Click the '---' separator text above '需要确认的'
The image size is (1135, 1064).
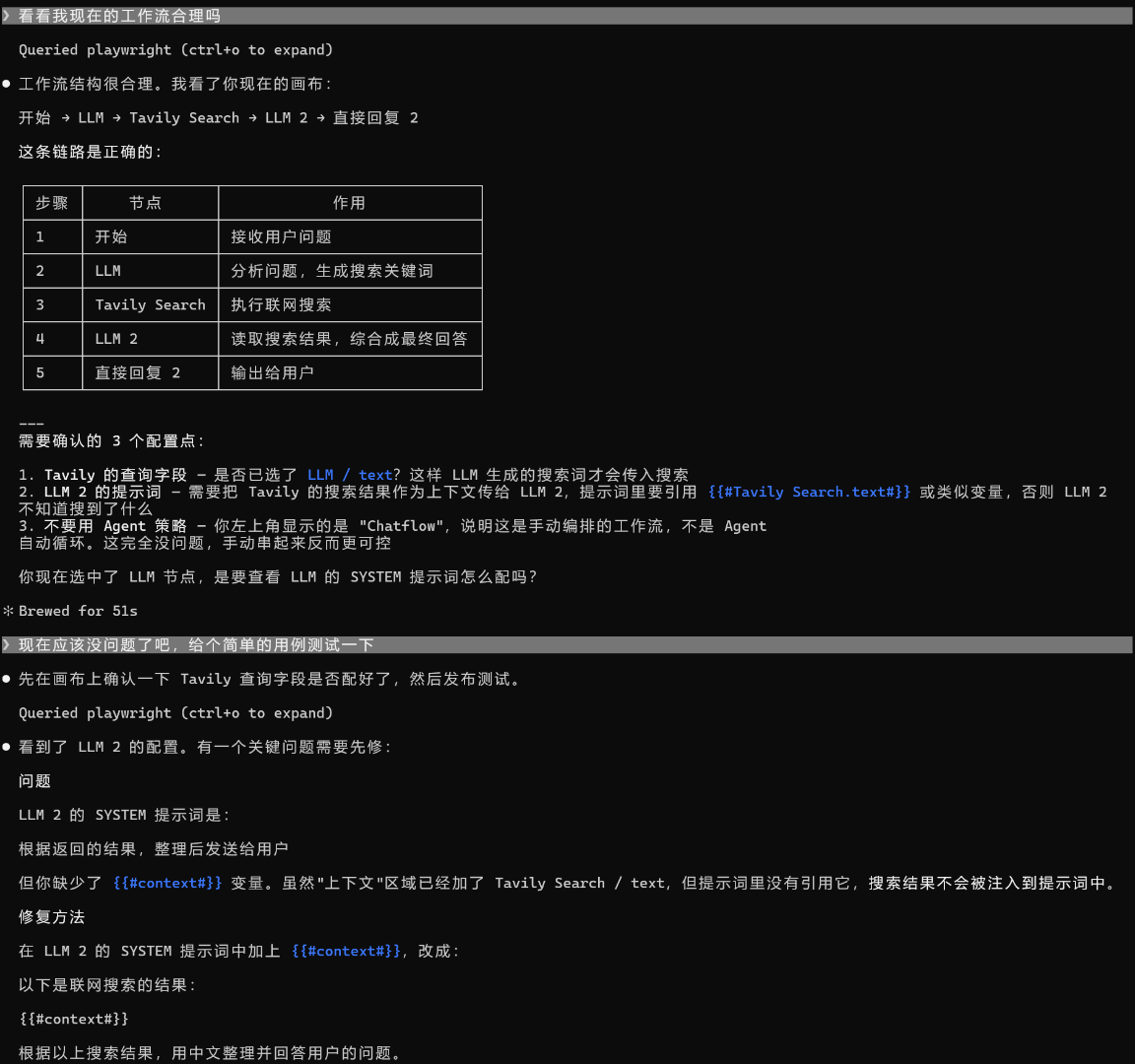click(32, 424)
